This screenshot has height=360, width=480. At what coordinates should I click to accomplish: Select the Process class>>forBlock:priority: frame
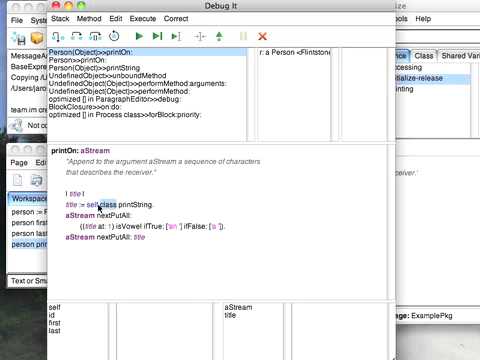(147, 115)
